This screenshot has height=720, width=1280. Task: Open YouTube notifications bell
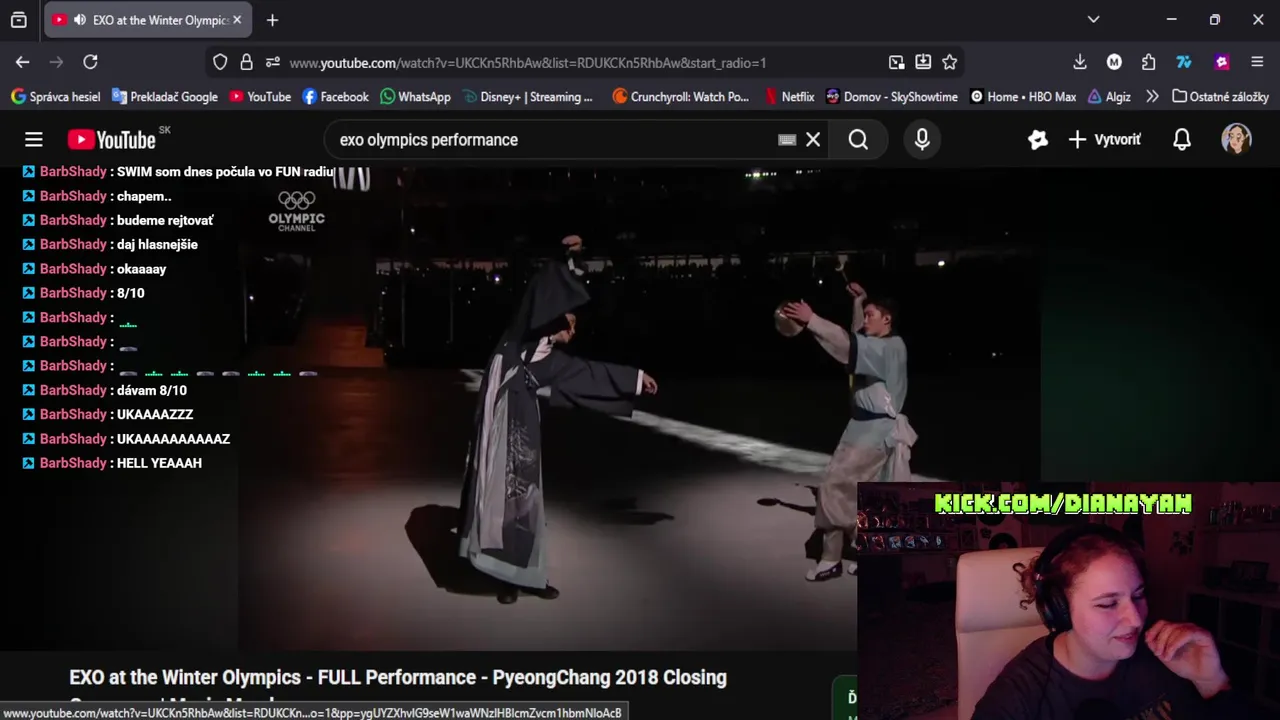(x=1182, y=140)
